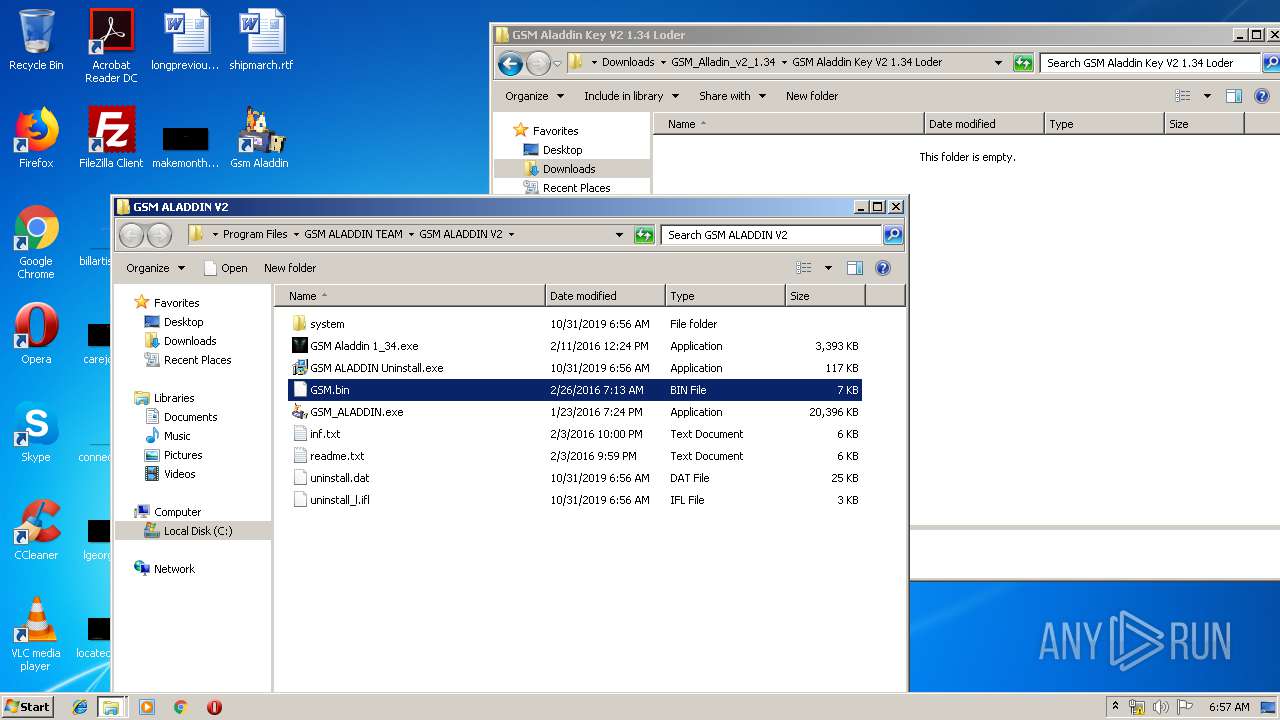Open Music library in the navigation pane
The height and width of the screenshot is (720, 1280).
point(177,436)
